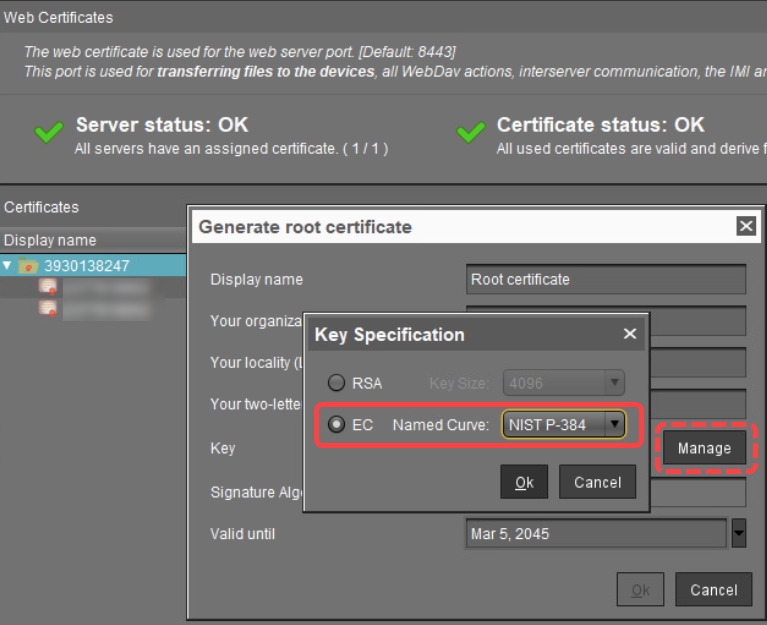Close the Key Specification dialog
Viewport: 767px width, 625px height.
pyautogui.click(x=629, y=334)
